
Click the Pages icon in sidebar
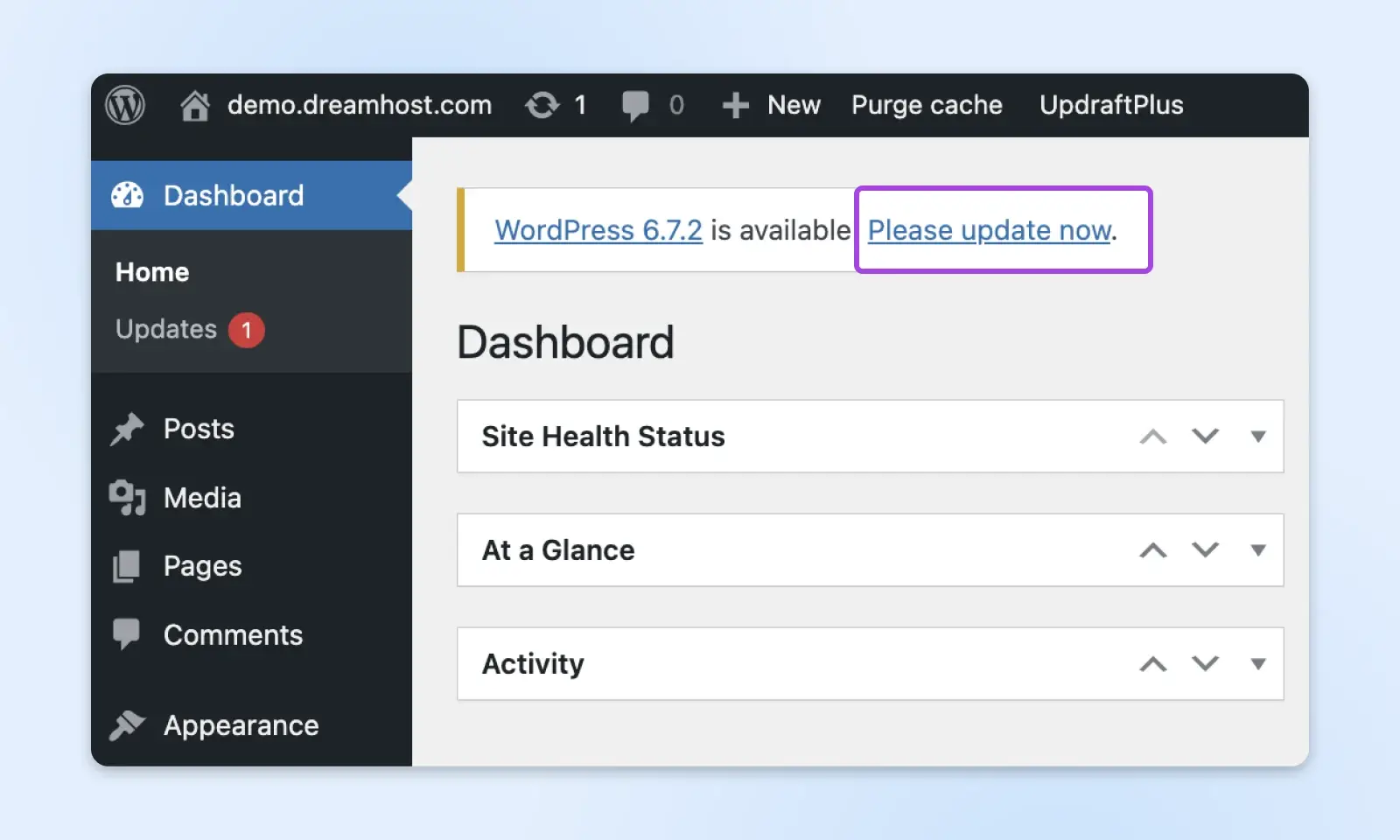(127, 566)
